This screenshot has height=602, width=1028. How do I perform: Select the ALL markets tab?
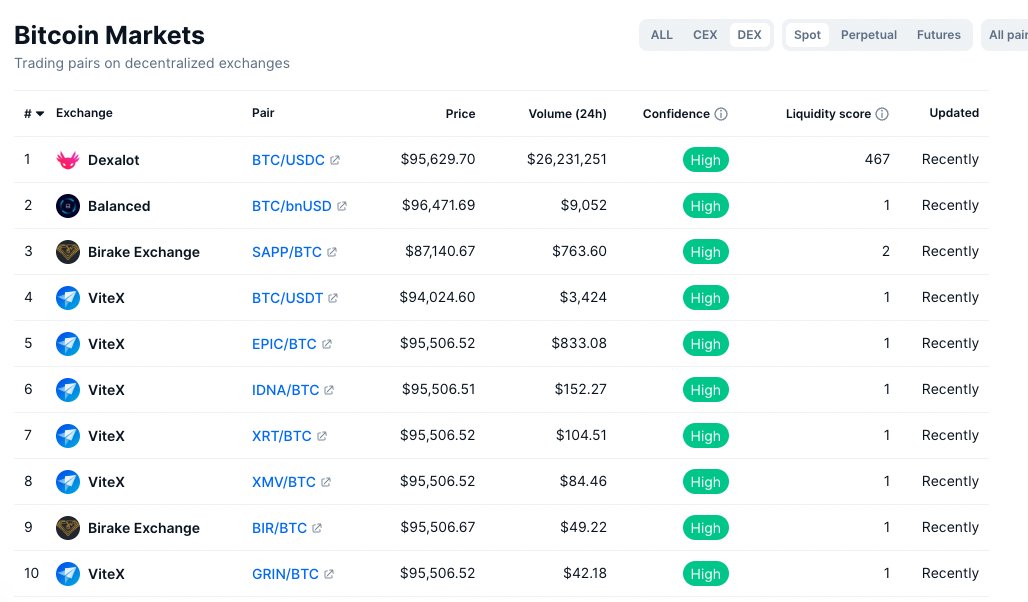coord(661,34)
